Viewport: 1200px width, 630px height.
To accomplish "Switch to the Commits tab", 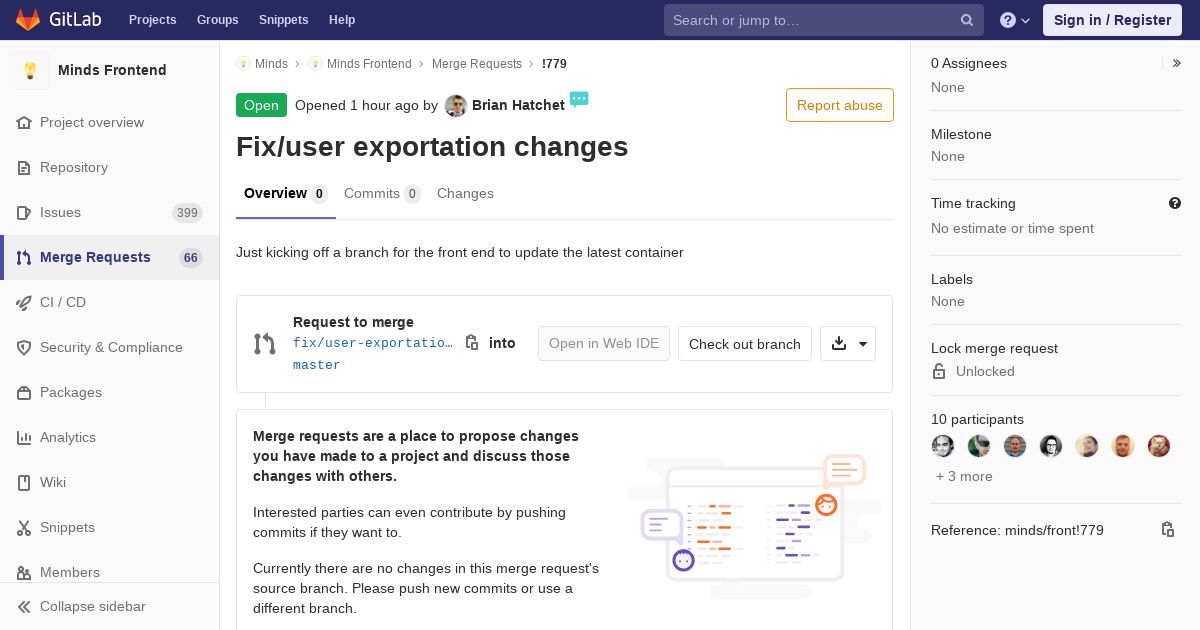I will [382, 193].
